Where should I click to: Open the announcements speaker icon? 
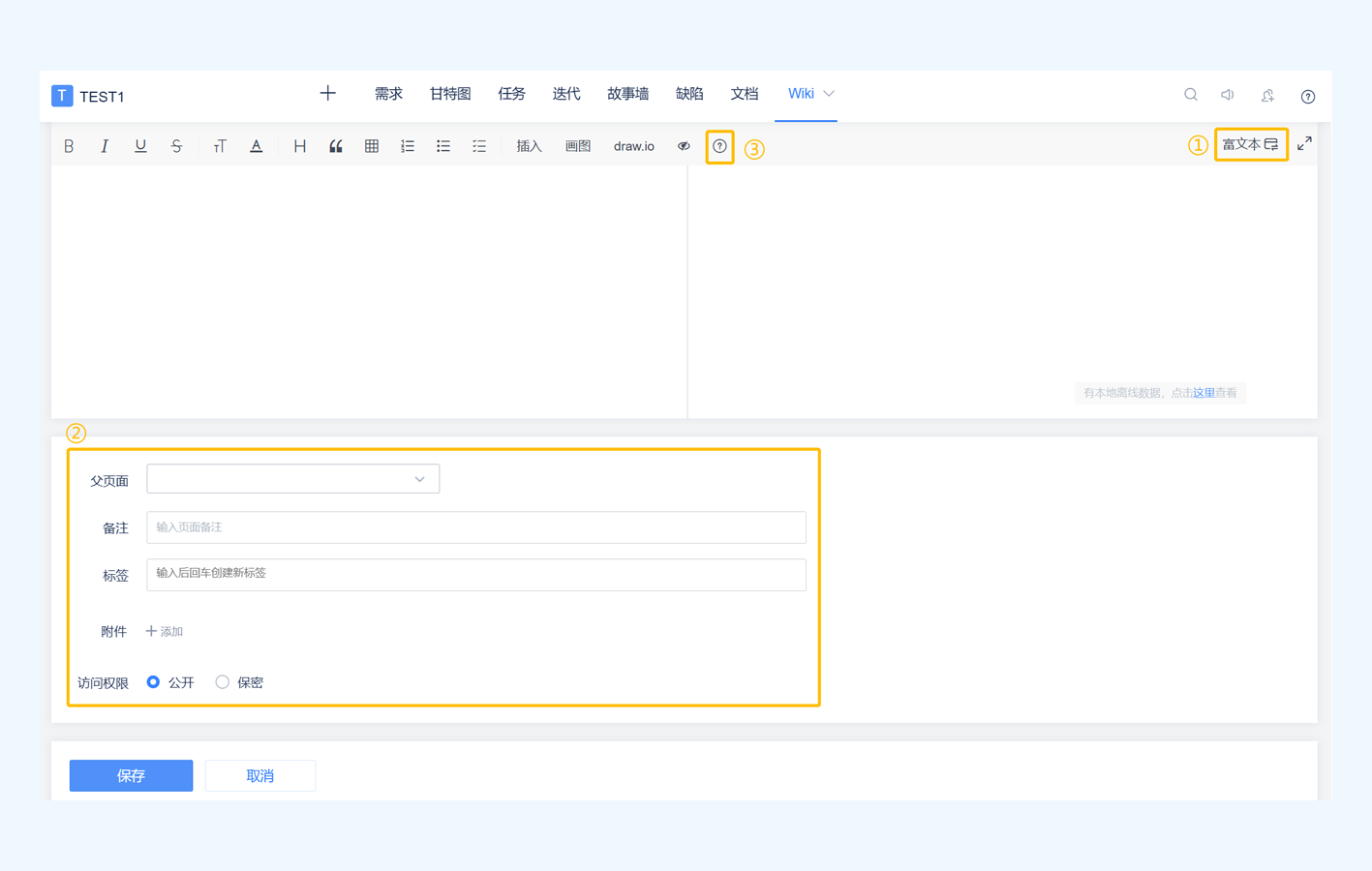pyautogui.click(x=1228, y=95)
